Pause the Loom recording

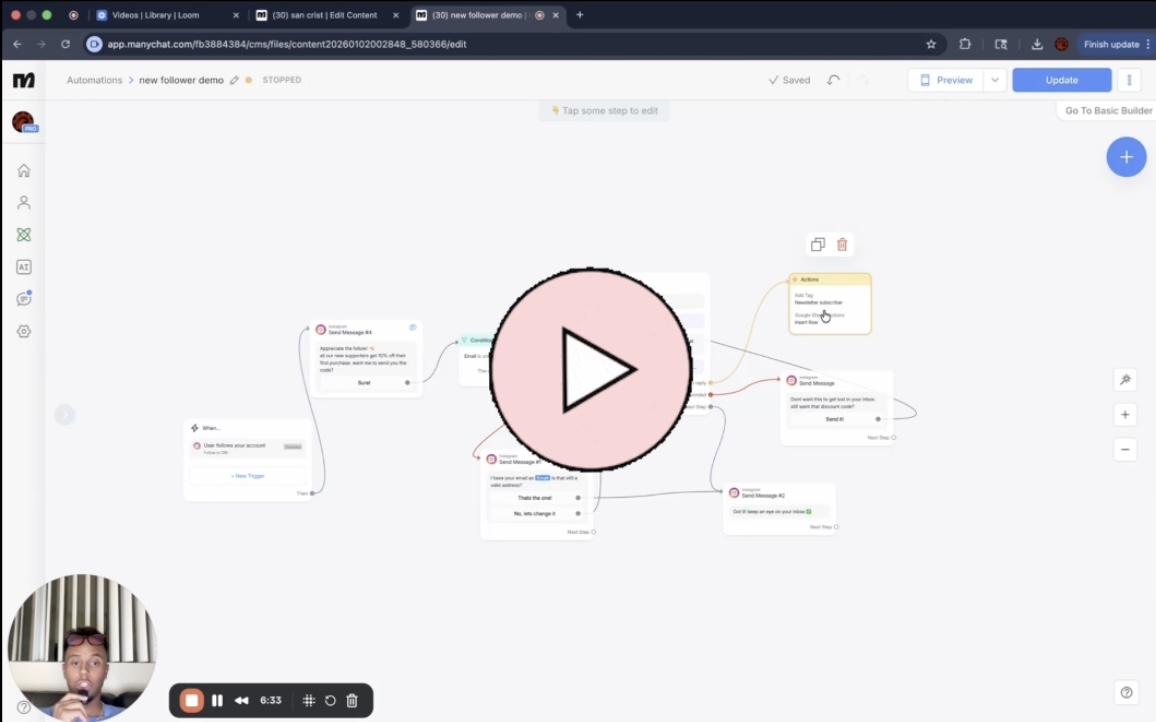pyautogui.click(x=217, y=701)
